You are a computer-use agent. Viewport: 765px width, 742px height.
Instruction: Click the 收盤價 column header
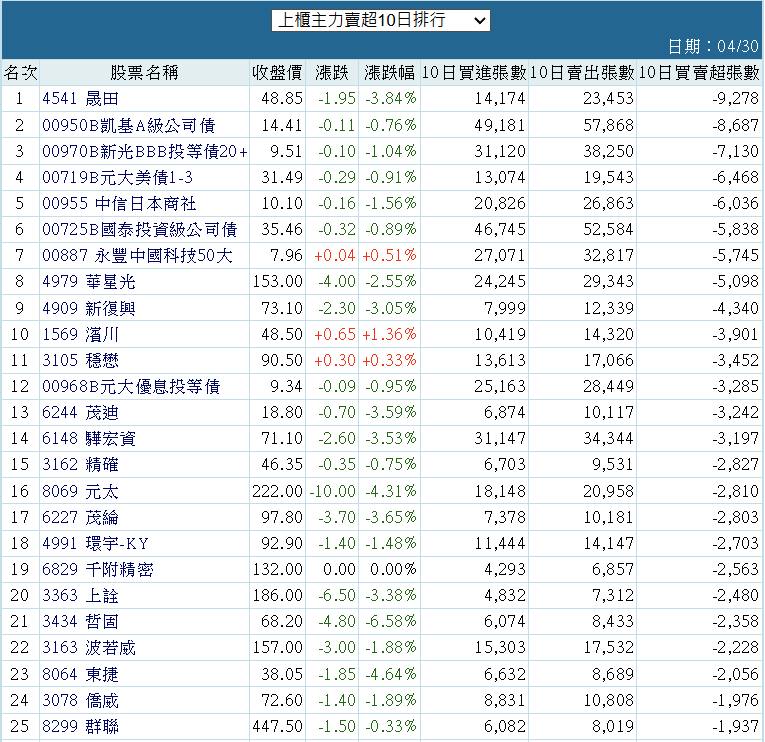point(277,73)
